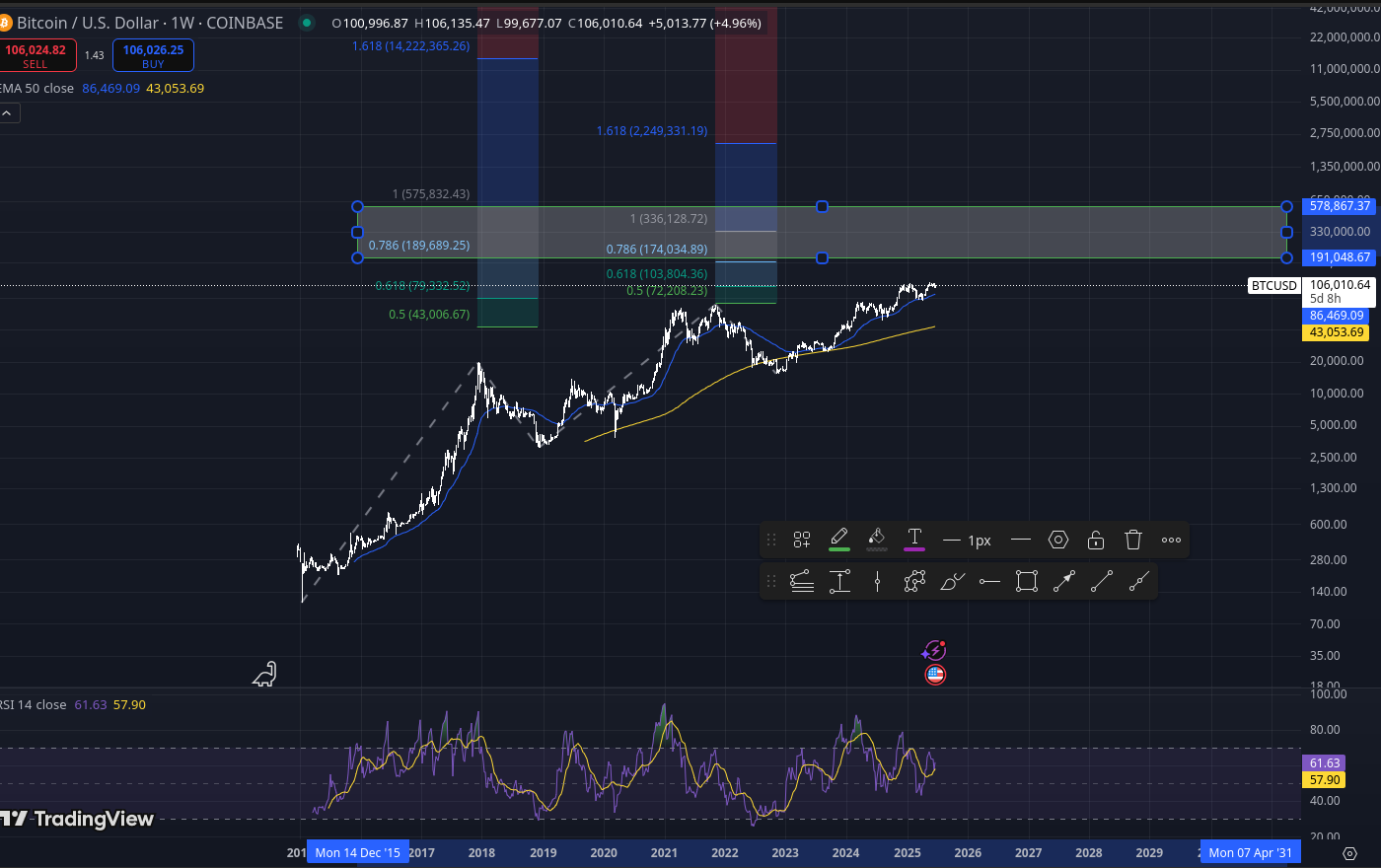Image resolution: width=1381 pixels, height=868 pixels.
Task: Click the US flag economic event icon
Action: pos(935,675)
